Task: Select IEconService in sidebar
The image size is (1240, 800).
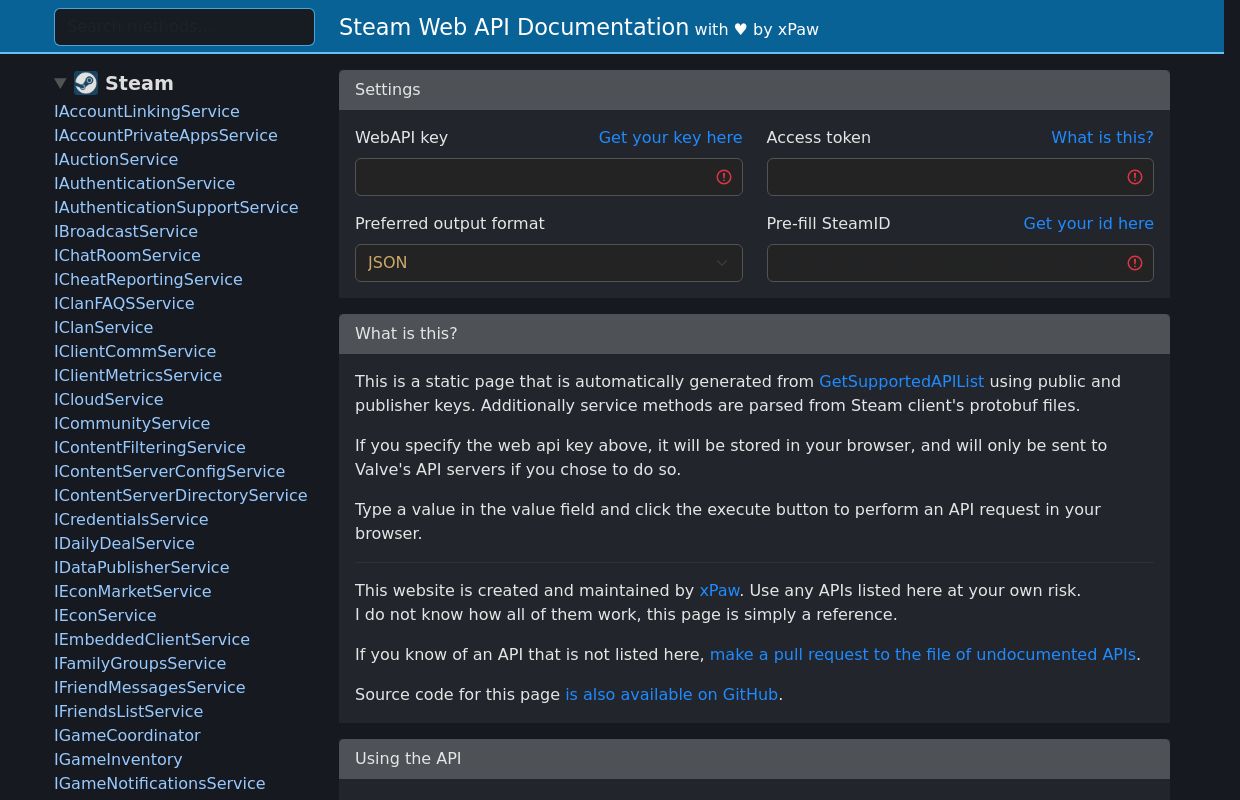Action: (x=105, y=615)
